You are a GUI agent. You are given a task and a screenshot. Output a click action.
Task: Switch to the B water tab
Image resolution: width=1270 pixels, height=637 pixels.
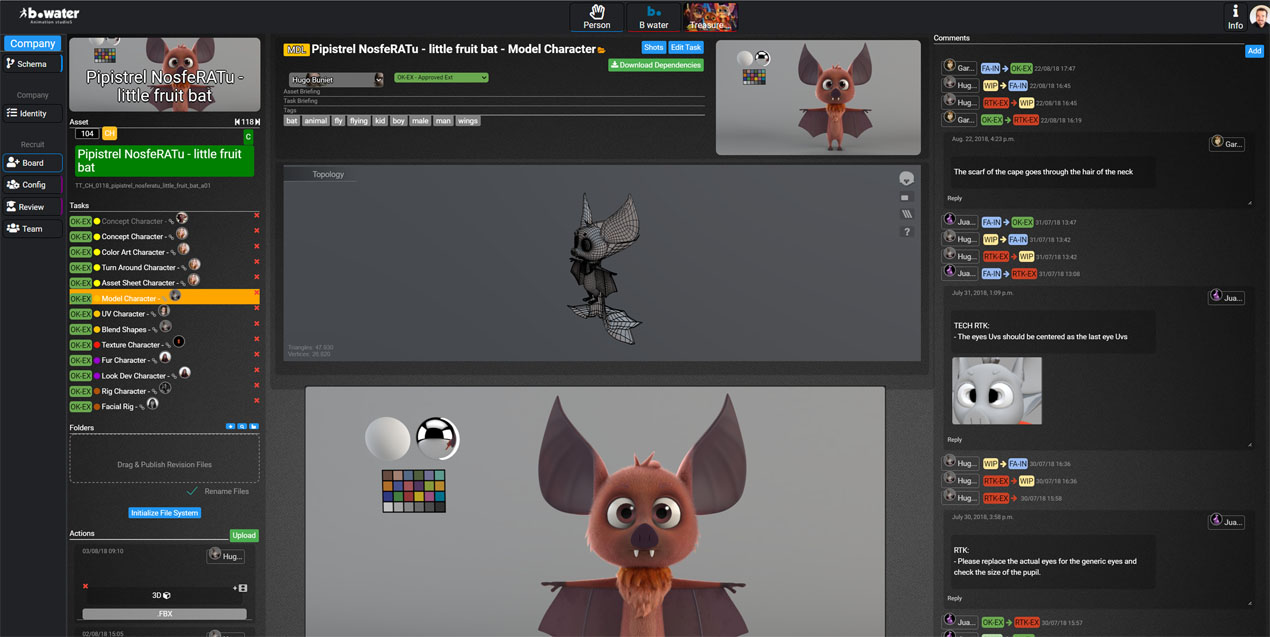653,16
